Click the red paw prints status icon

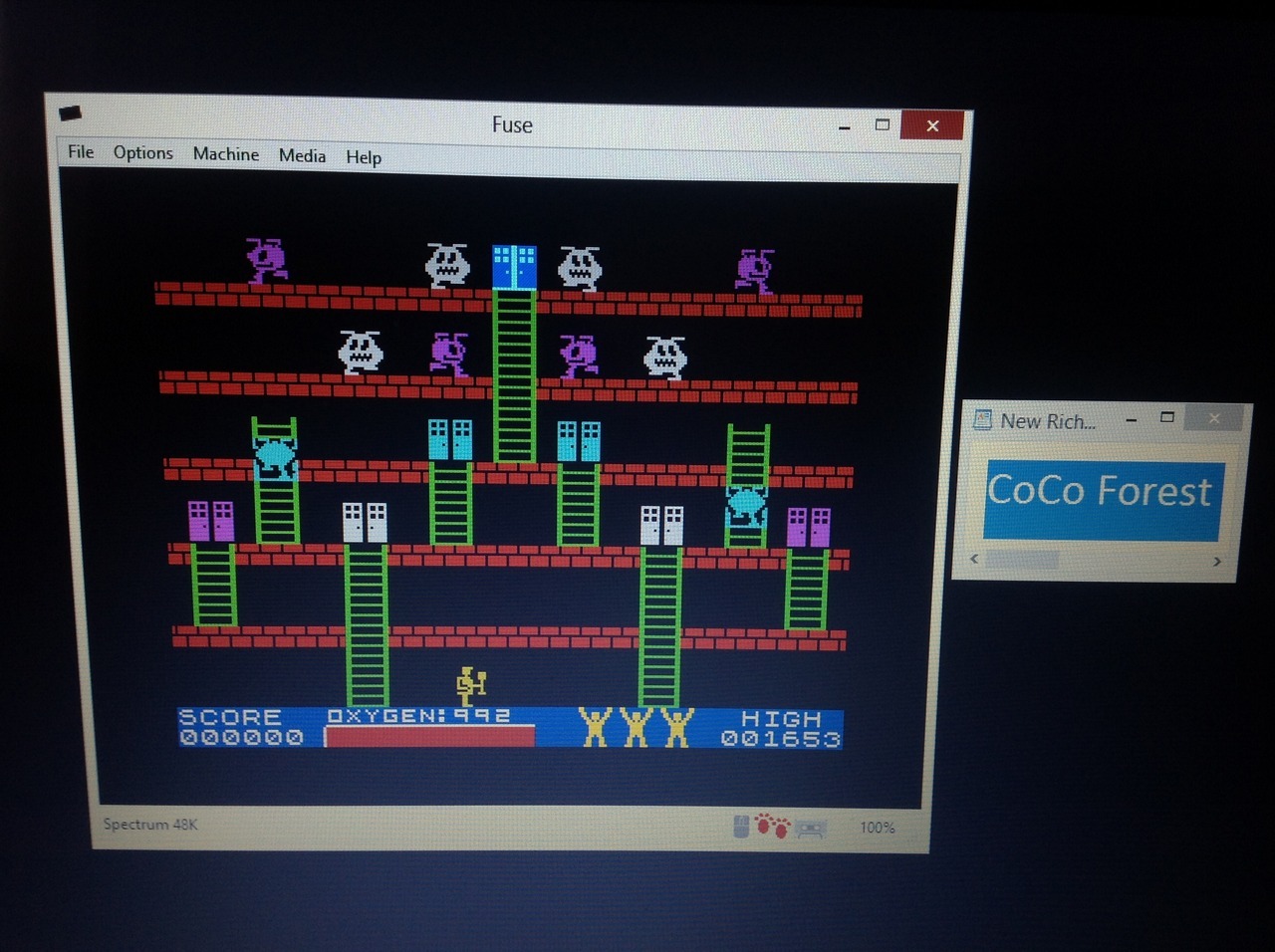pyautogui.click(x=772, y=826)
